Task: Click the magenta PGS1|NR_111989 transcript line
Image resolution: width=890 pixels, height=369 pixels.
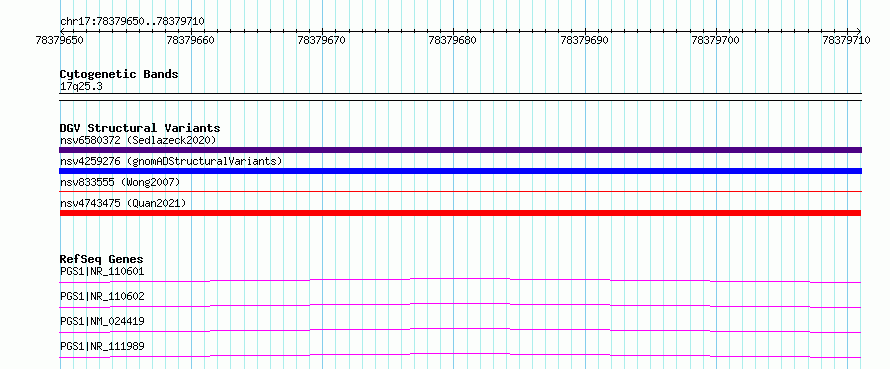Action: (460, 355)
